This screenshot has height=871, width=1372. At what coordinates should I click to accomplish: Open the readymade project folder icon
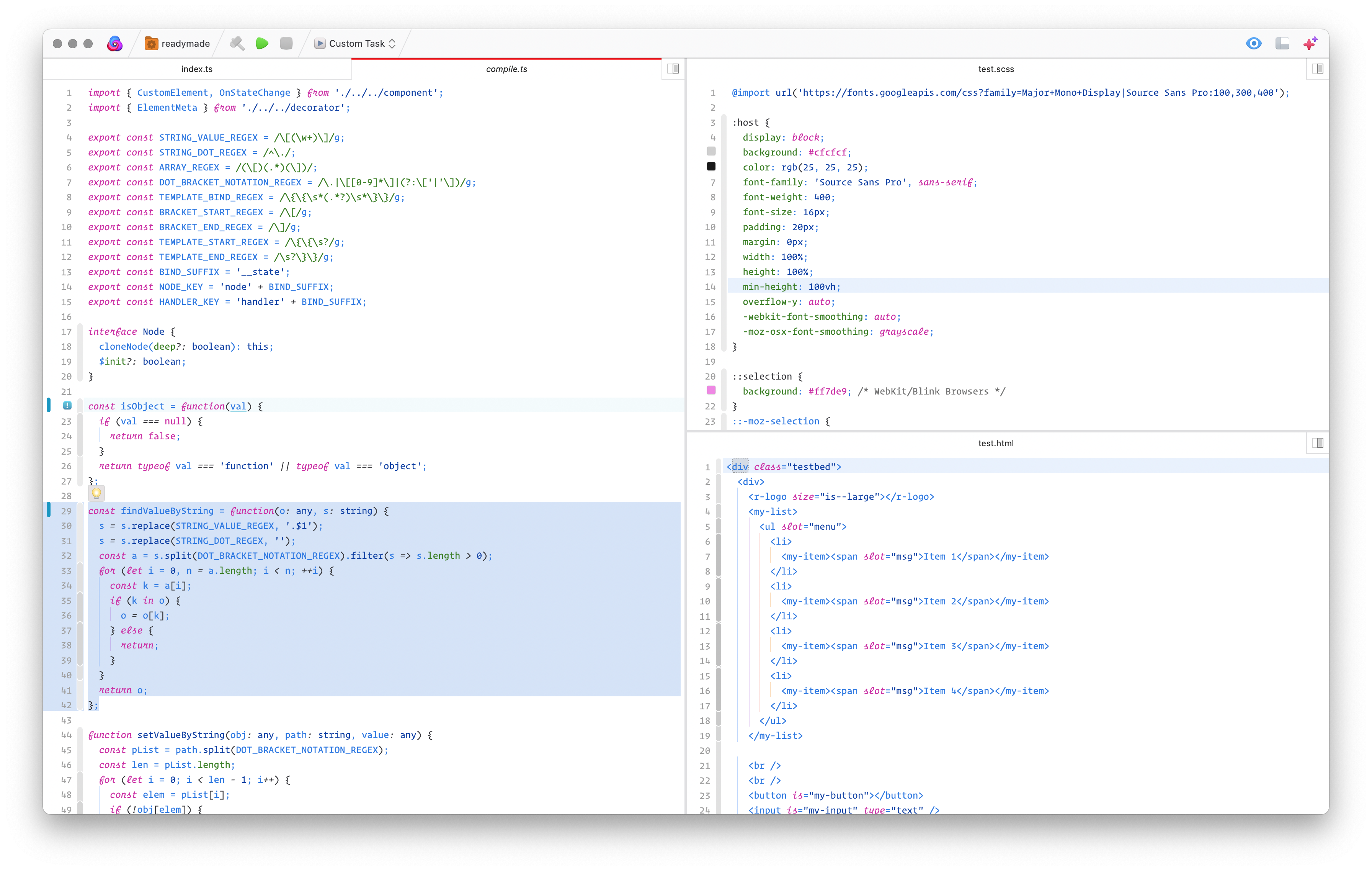click(x=151, y=43)
